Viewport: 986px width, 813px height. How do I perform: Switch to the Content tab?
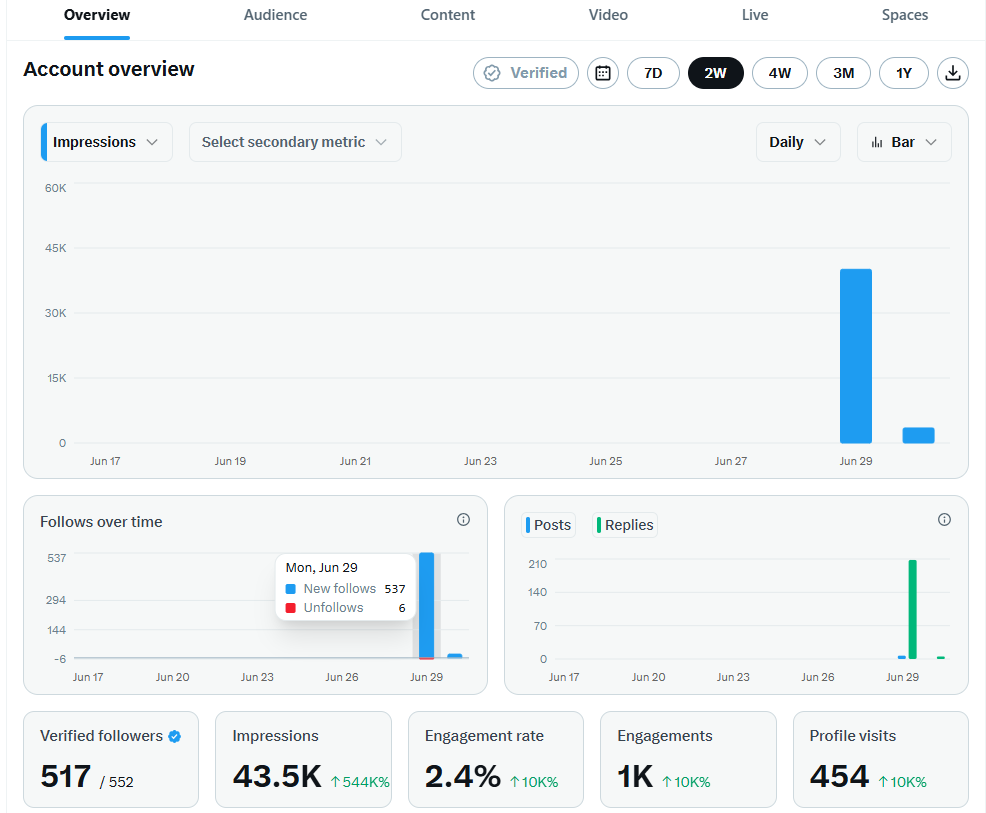tap(448, 15)
